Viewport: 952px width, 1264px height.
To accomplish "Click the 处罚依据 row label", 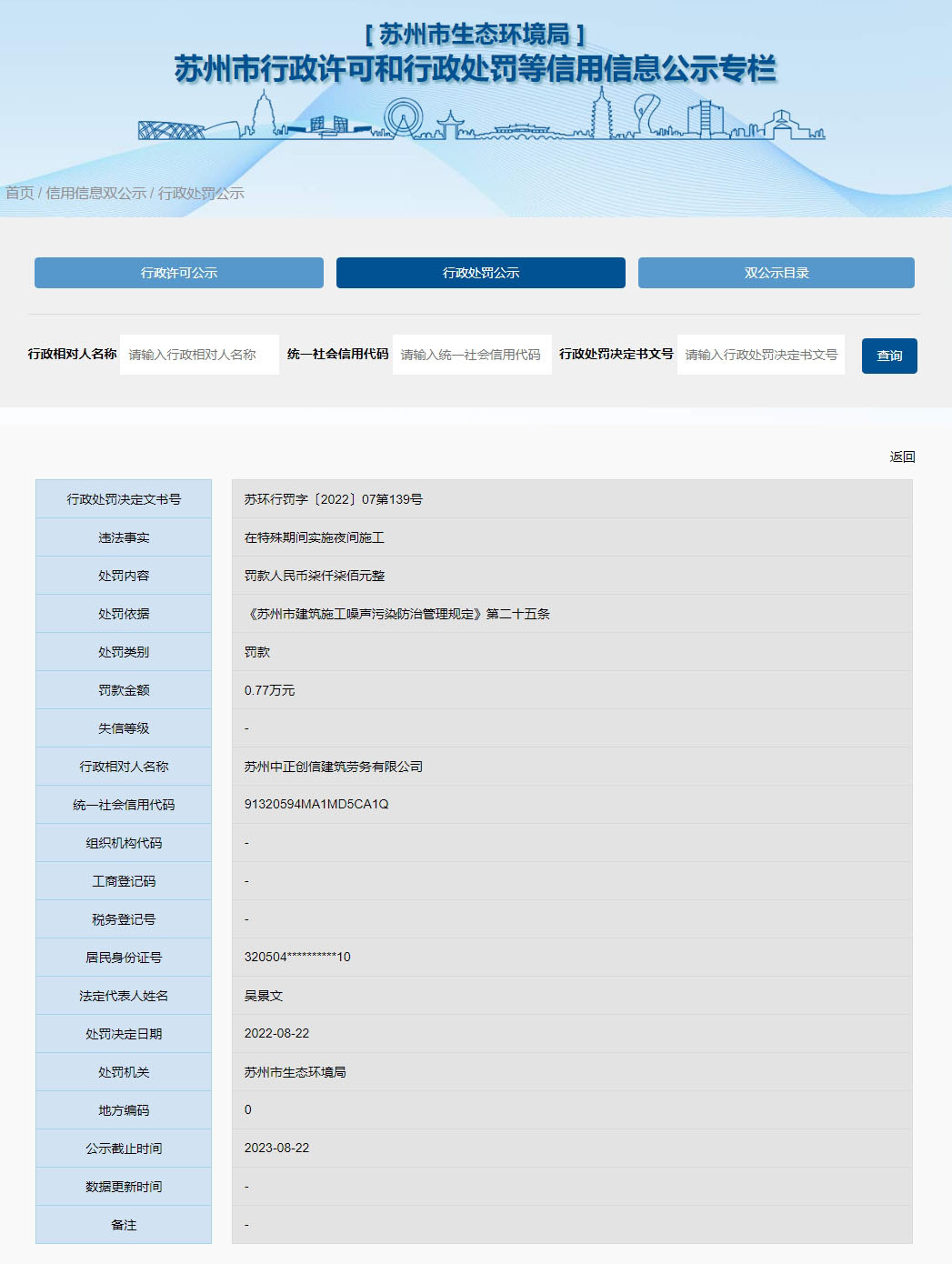I will click(x=124, y=614).
